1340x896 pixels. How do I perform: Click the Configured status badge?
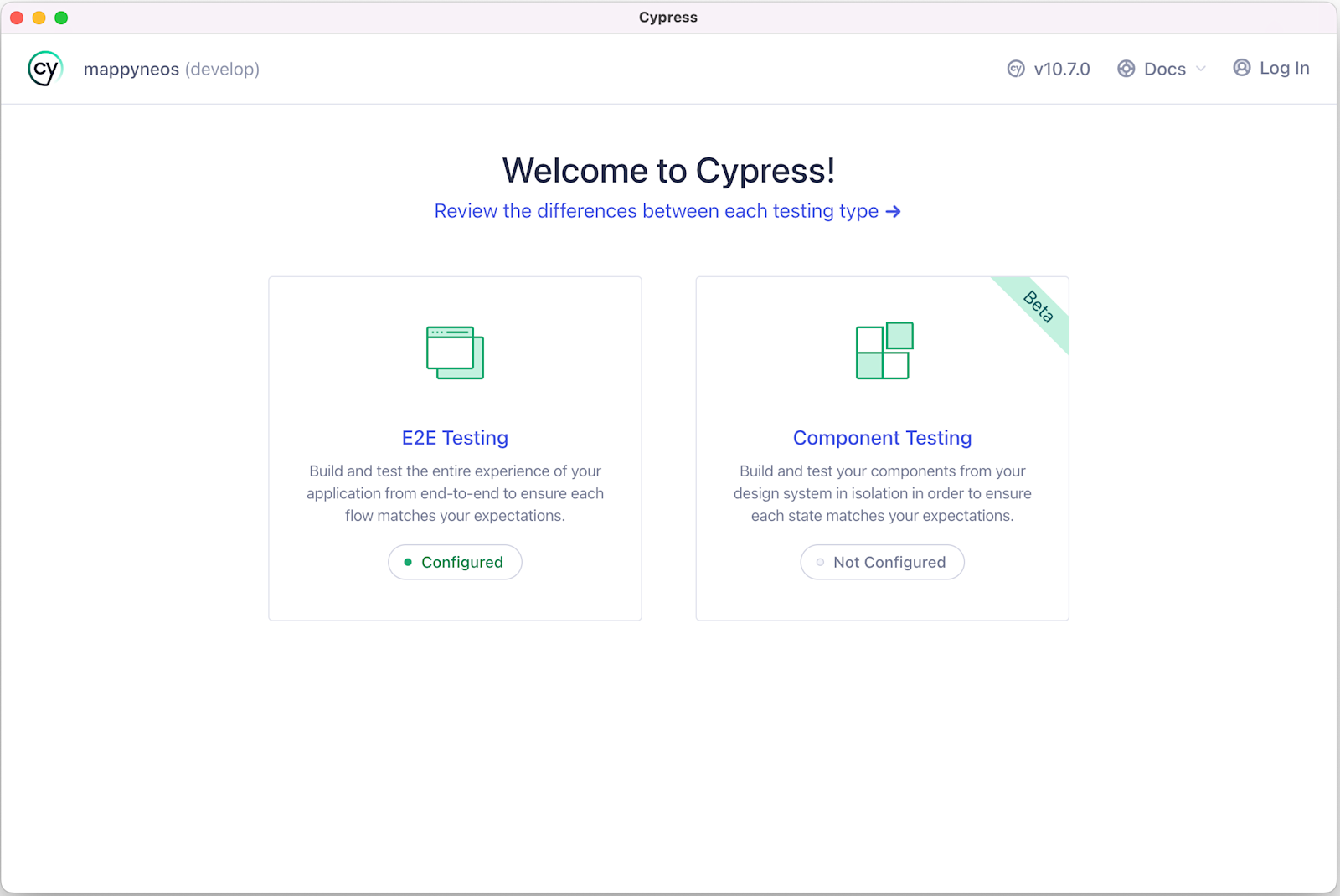click(x=455, y=562)
